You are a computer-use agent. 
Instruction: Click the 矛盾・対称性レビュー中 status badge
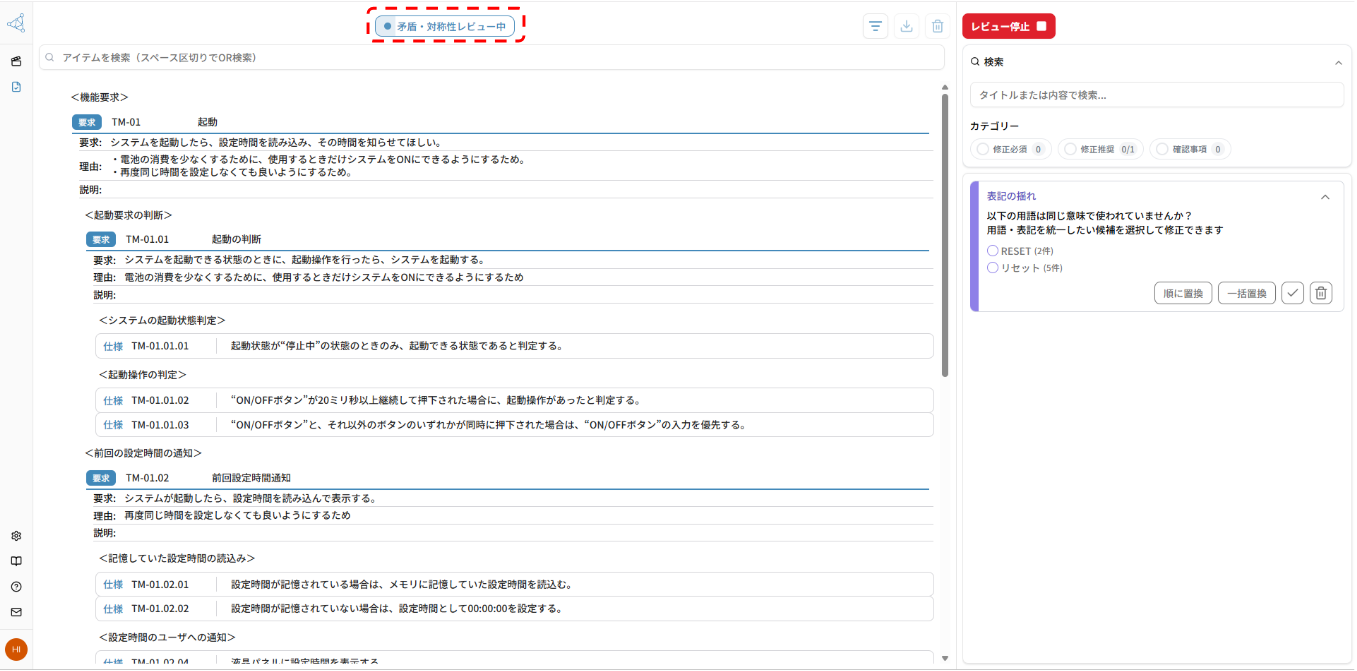tap(445, 27)
